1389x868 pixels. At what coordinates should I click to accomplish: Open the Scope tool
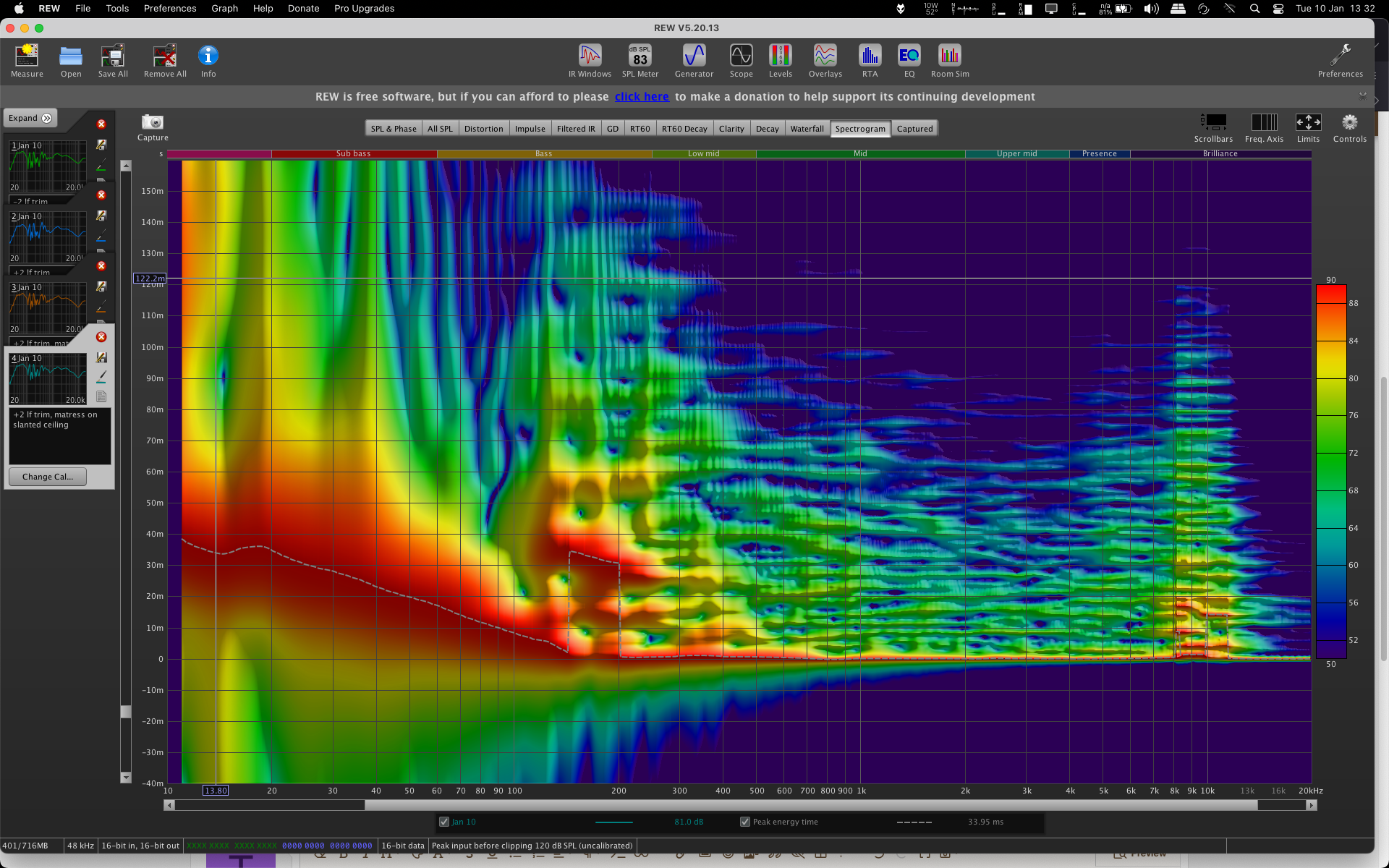click(741, 61)
